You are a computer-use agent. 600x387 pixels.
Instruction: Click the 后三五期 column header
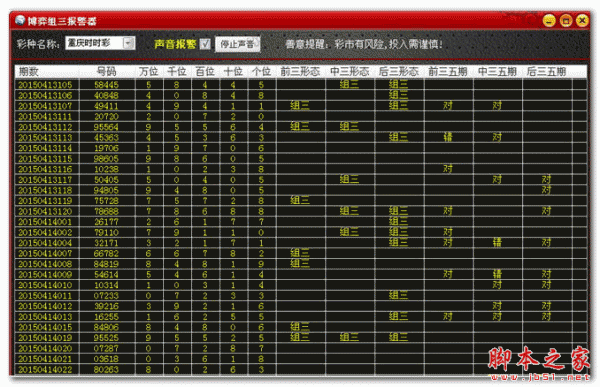click(x=547, y=72)
